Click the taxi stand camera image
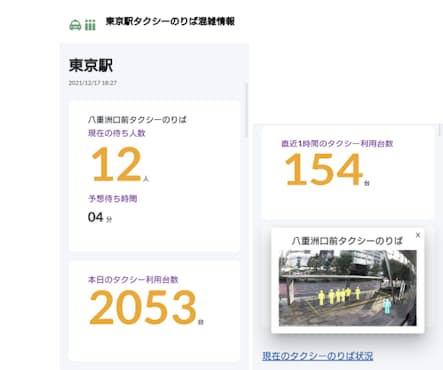The image size is (443, 370). 347,288
